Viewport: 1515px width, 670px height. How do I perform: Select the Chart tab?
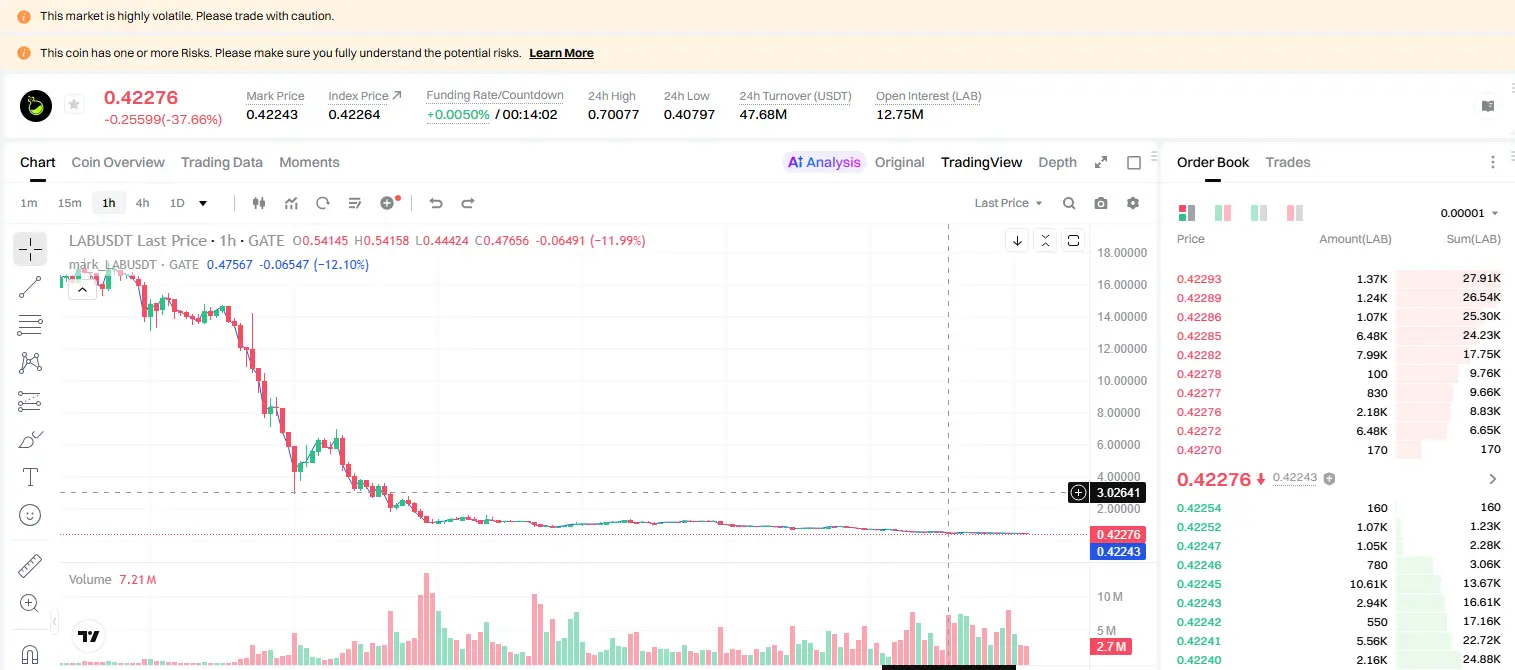pos(38,162)
